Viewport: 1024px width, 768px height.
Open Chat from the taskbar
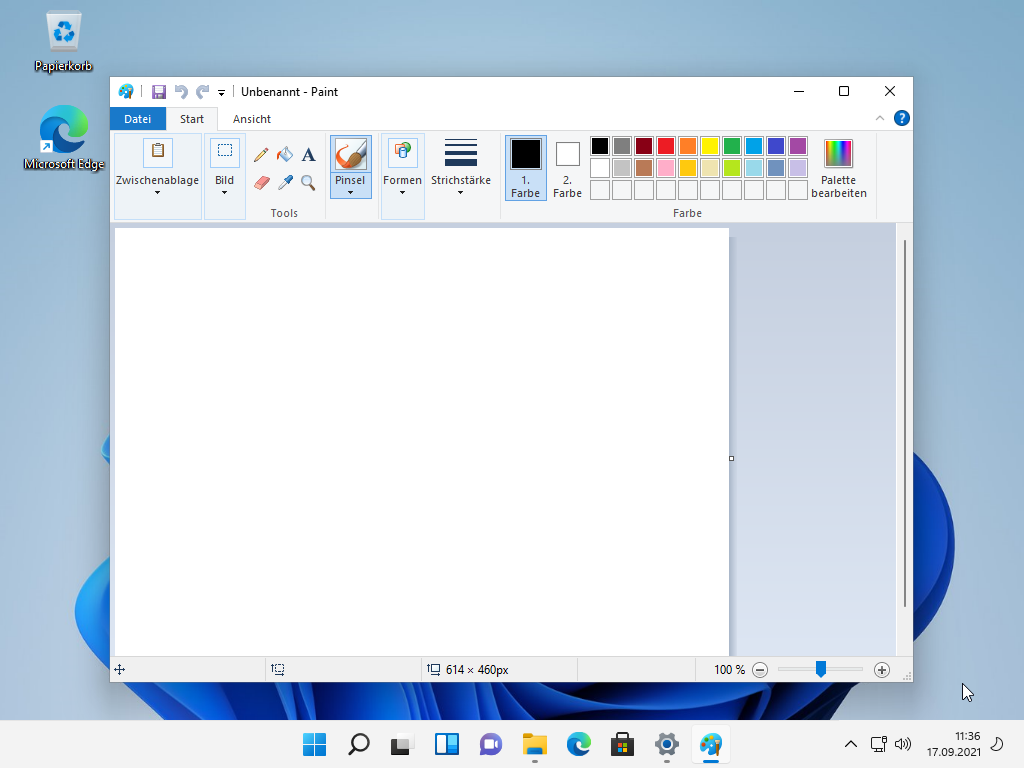click(490, 744)
